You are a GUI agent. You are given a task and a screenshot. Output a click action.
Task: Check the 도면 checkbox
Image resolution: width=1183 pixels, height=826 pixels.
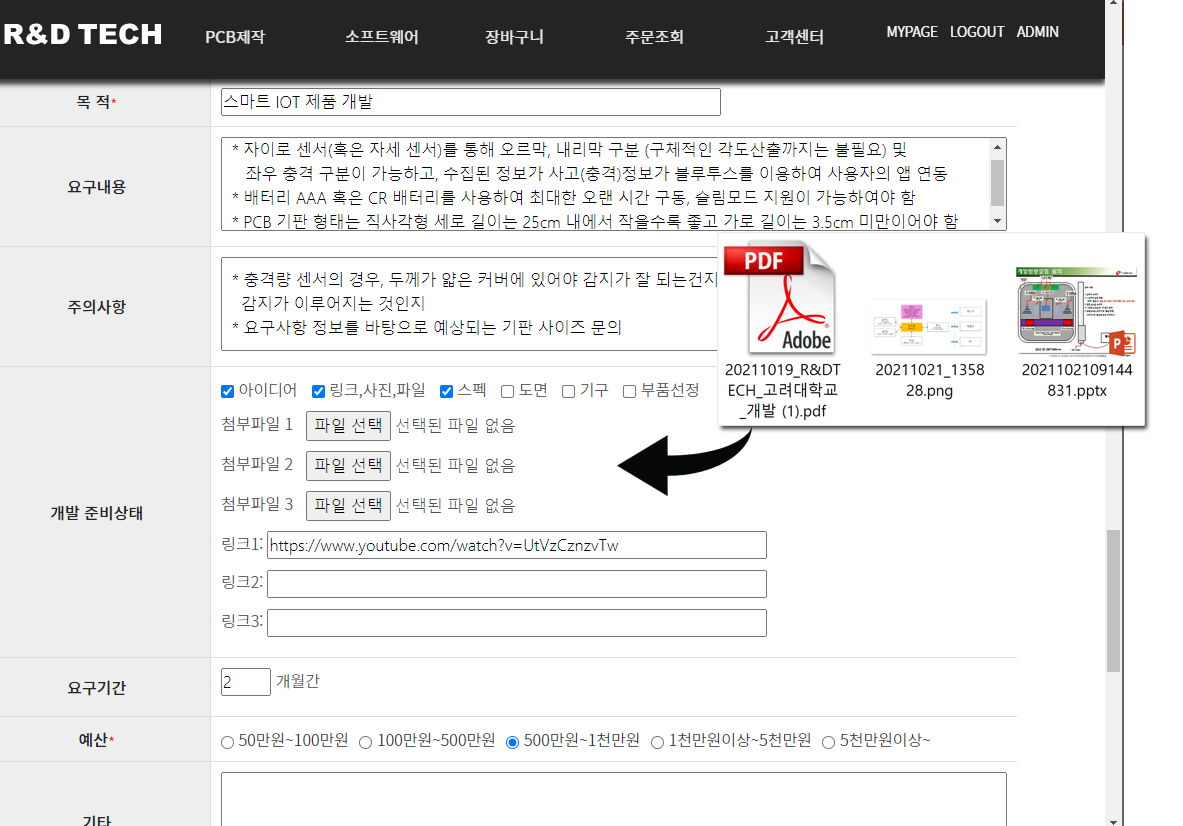coord(508,391)
